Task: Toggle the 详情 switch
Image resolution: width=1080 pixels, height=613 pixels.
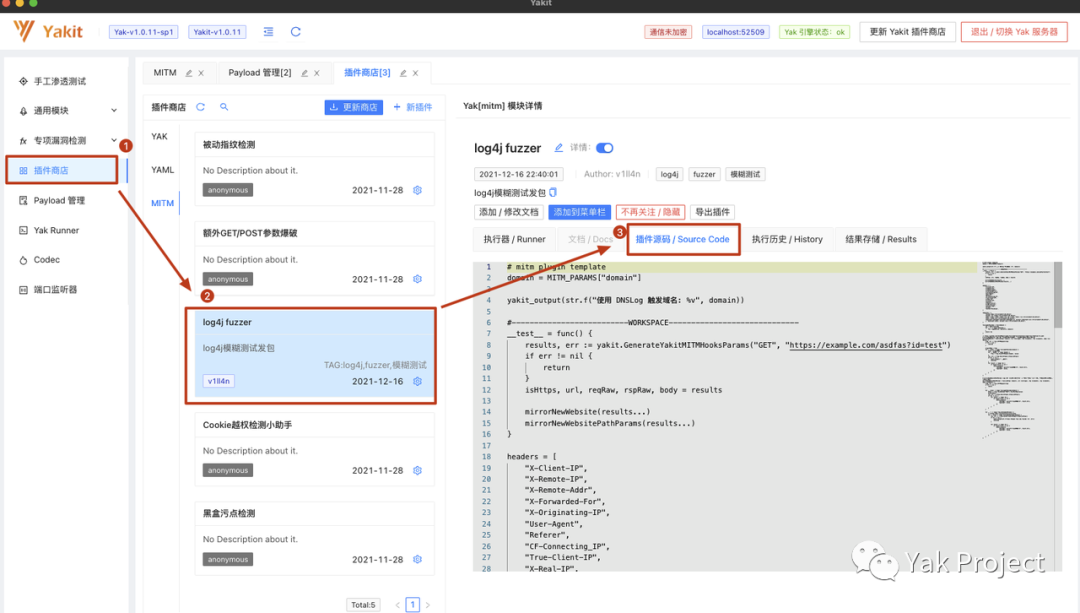Action: [605, 148]
